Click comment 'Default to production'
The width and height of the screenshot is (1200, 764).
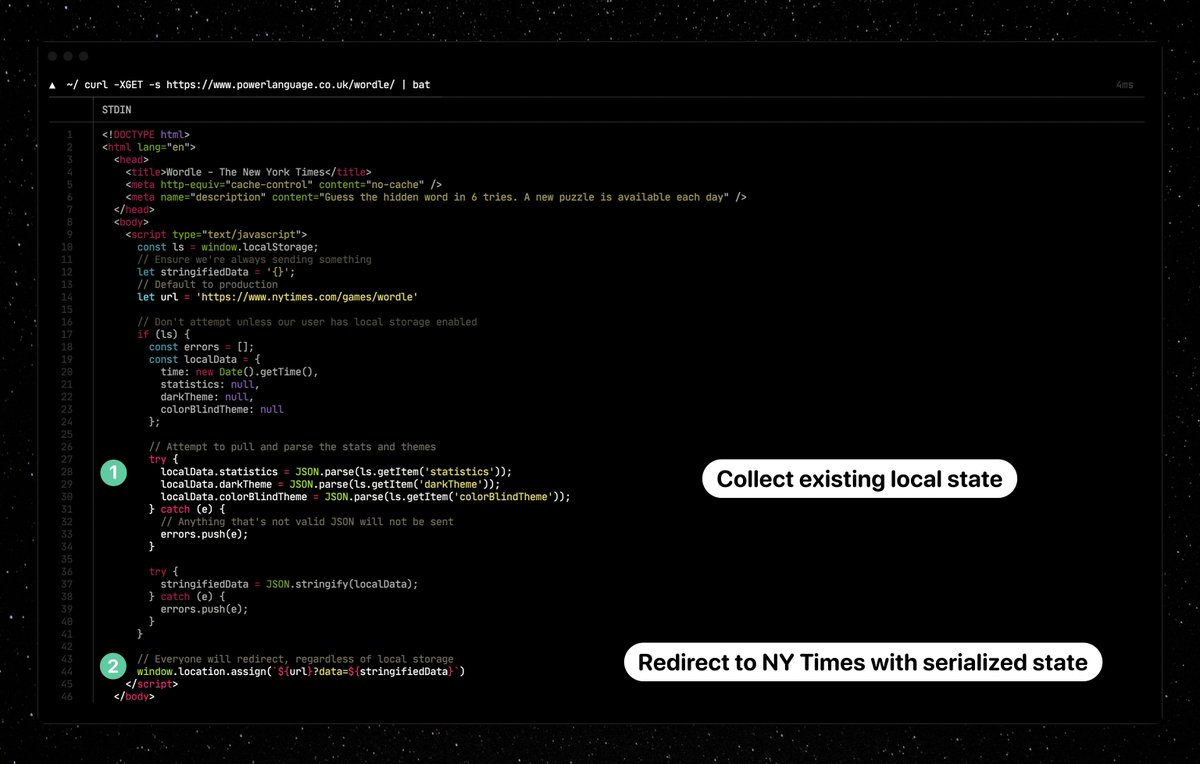pos(208,284)
